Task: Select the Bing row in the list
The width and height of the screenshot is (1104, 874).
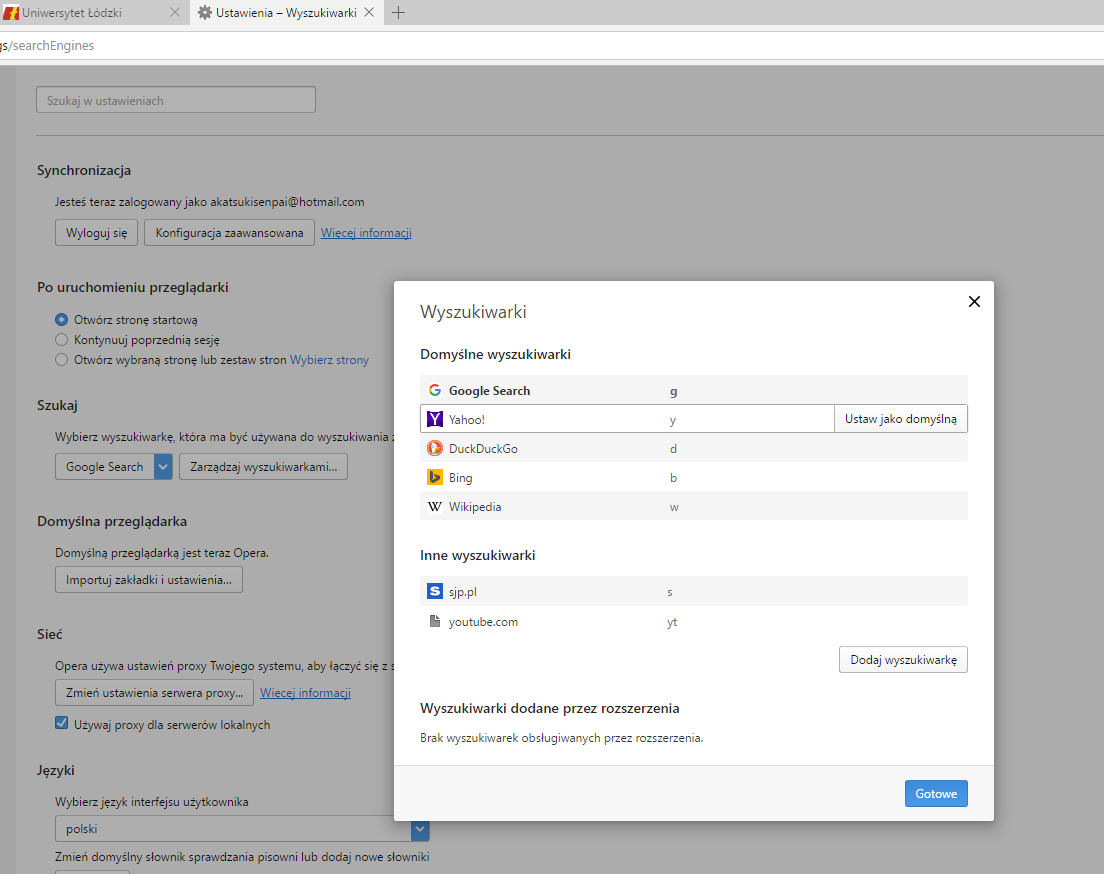Action: point(694,477)
